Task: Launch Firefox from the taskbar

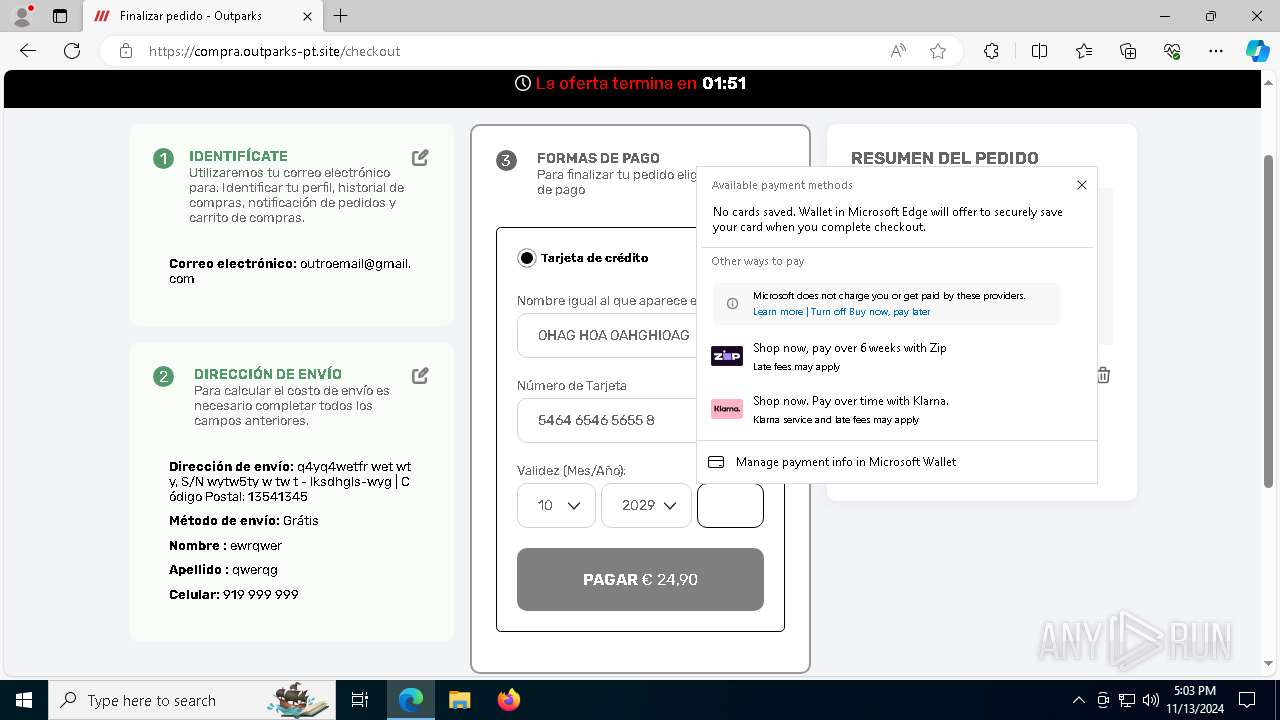Action: coord(508,700)
